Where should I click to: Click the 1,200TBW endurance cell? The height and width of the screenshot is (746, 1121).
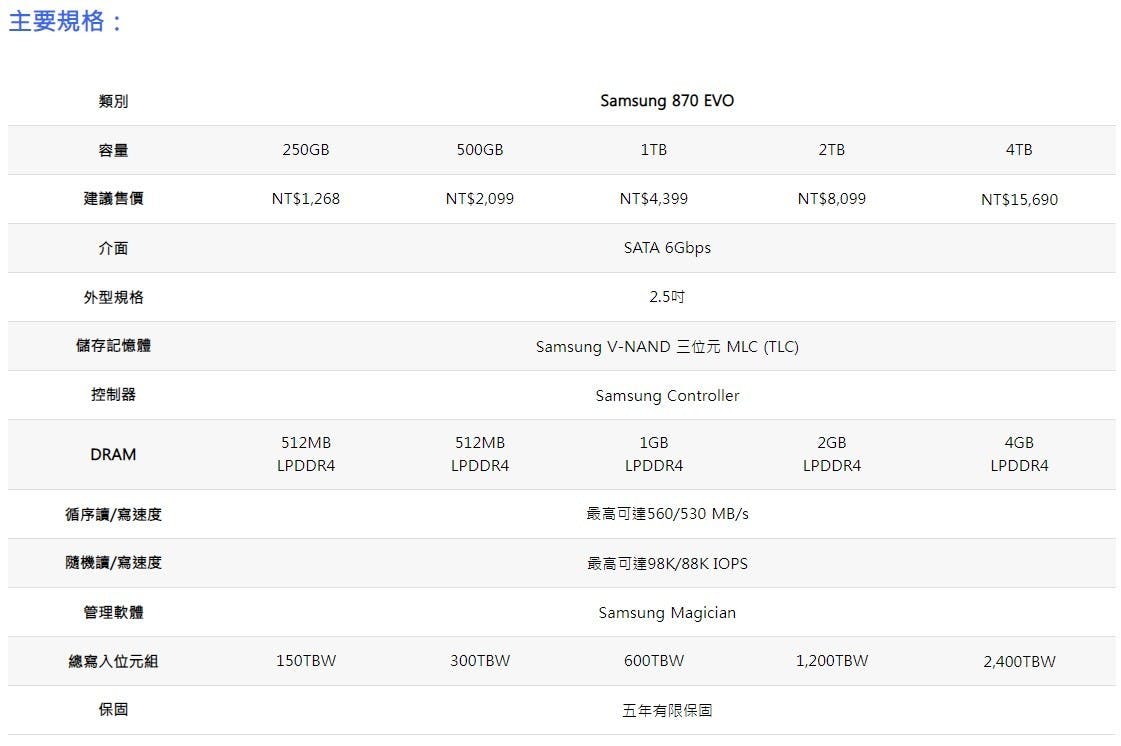click(x=832, y=661)
